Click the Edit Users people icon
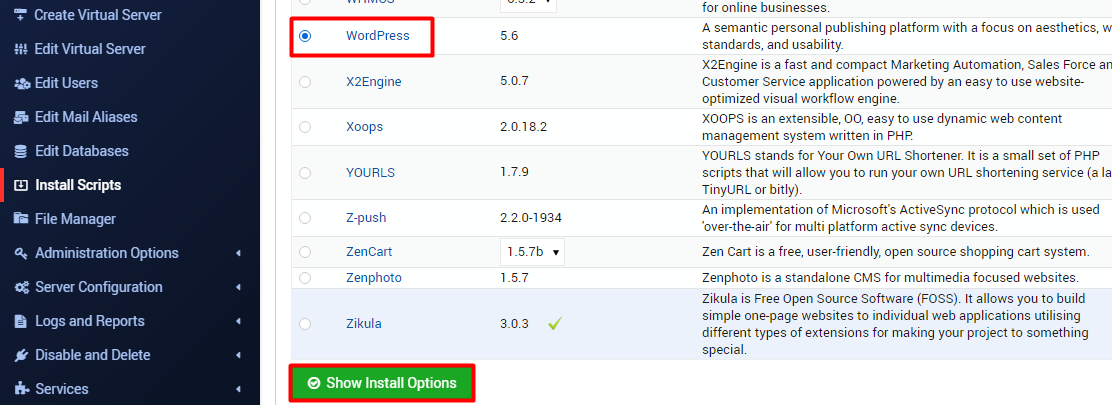The height and width of the screenshot is (405, 1112). point(21,83)
